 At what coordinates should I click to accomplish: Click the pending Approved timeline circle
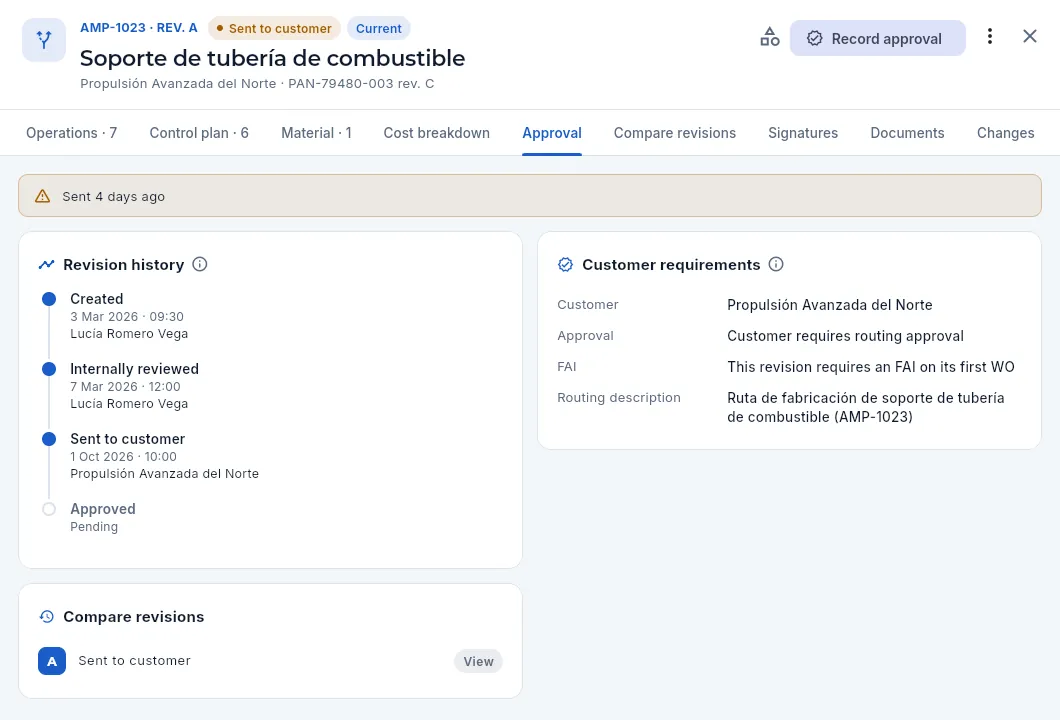click(49, 509)
